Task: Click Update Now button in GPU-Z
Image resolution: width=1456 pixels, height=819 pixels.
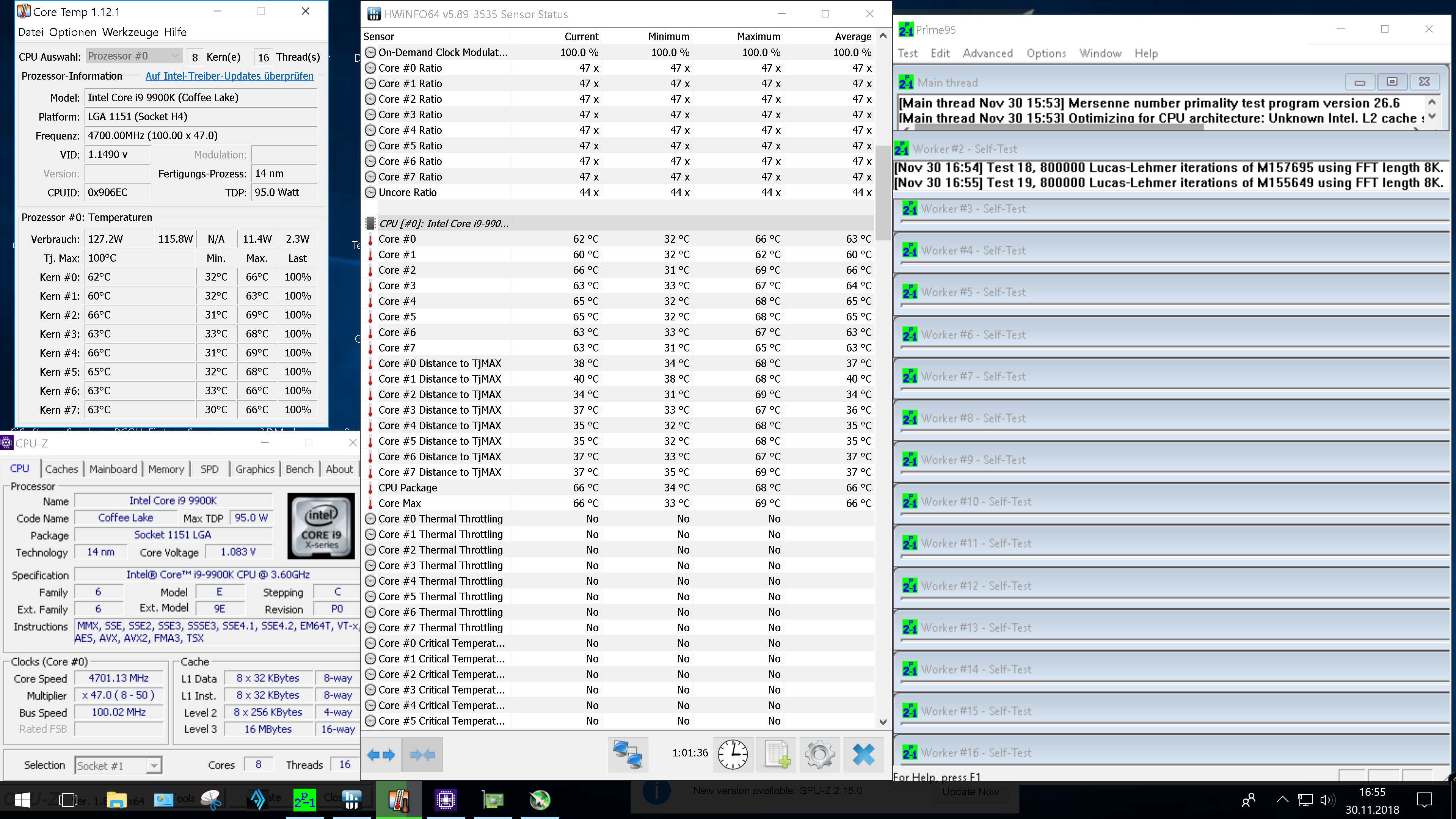Action: tap(971, 791)
